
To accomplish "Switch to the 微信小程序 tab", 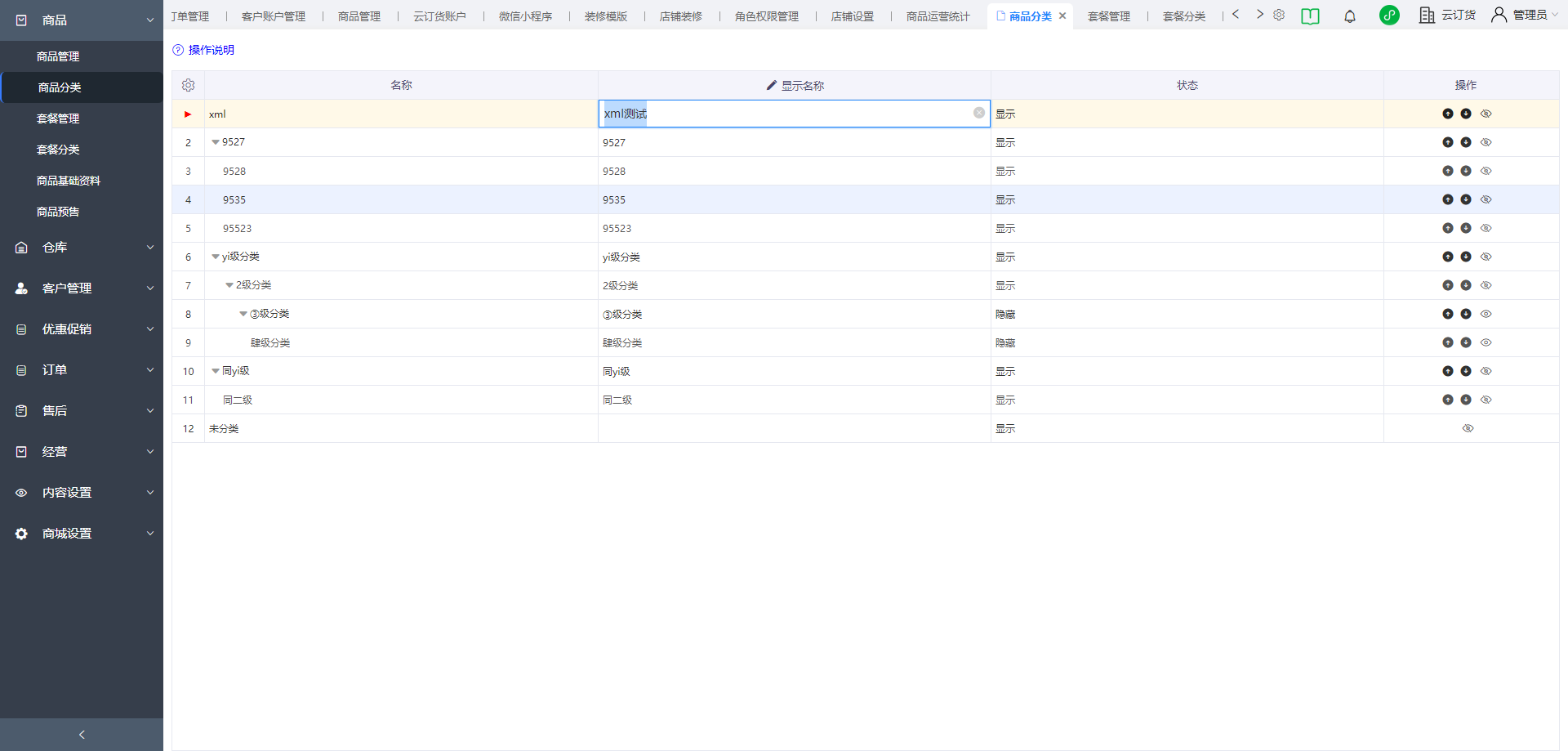I will coord(525,16).
